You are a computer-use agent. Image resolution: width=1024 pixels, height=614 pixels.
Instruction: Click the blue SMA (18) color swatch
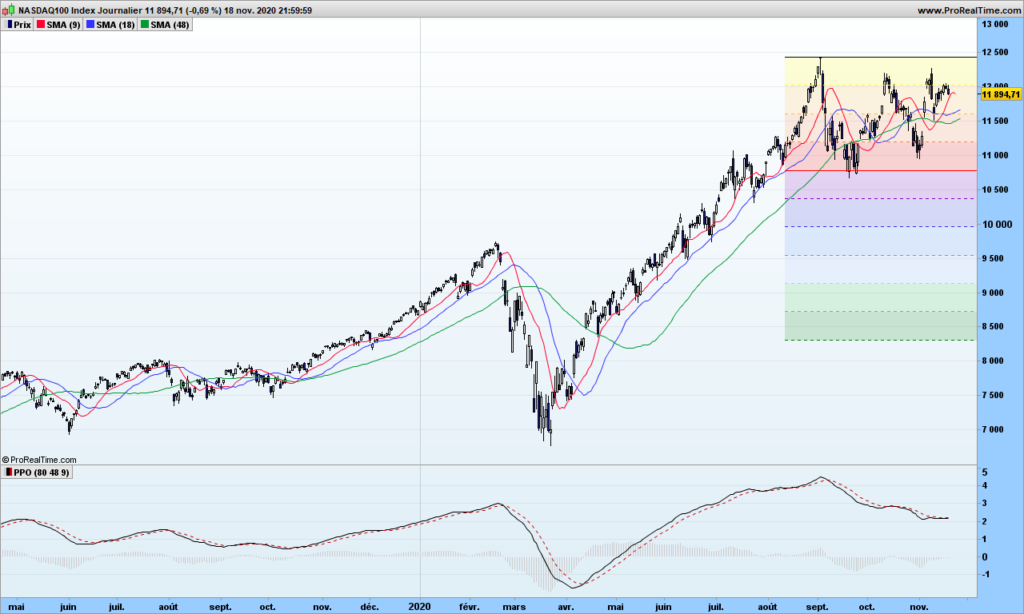[x=90, y=25]
